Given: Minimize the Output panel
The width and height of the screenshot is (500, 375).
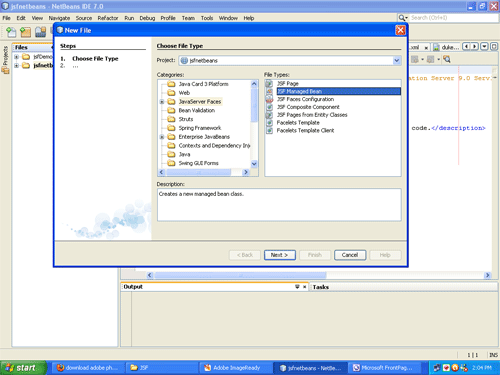Looking at the screenshot, I should pos(297,287).
